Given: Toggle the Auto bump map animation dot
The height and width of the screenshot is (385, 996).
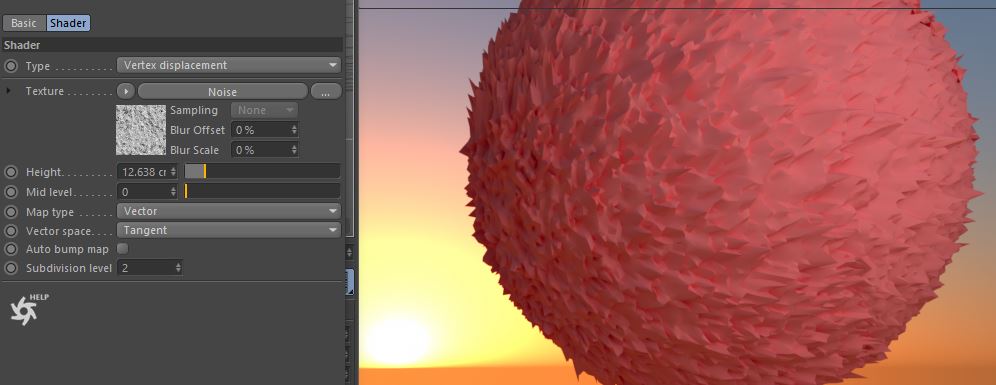Looking at the screenshot, I should click(x=11, y=249).
